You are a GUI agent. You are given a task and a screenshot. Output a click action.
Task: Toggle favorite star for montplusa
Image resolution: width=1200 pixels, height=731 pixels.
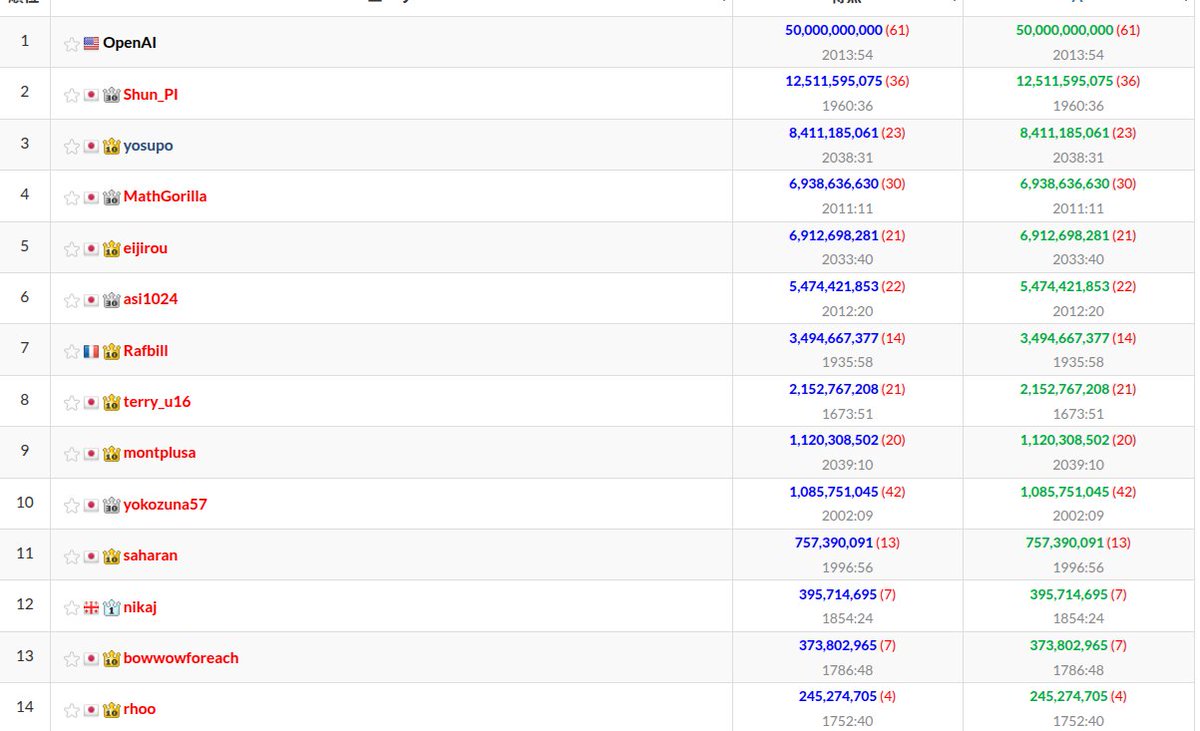click(71, 454)
